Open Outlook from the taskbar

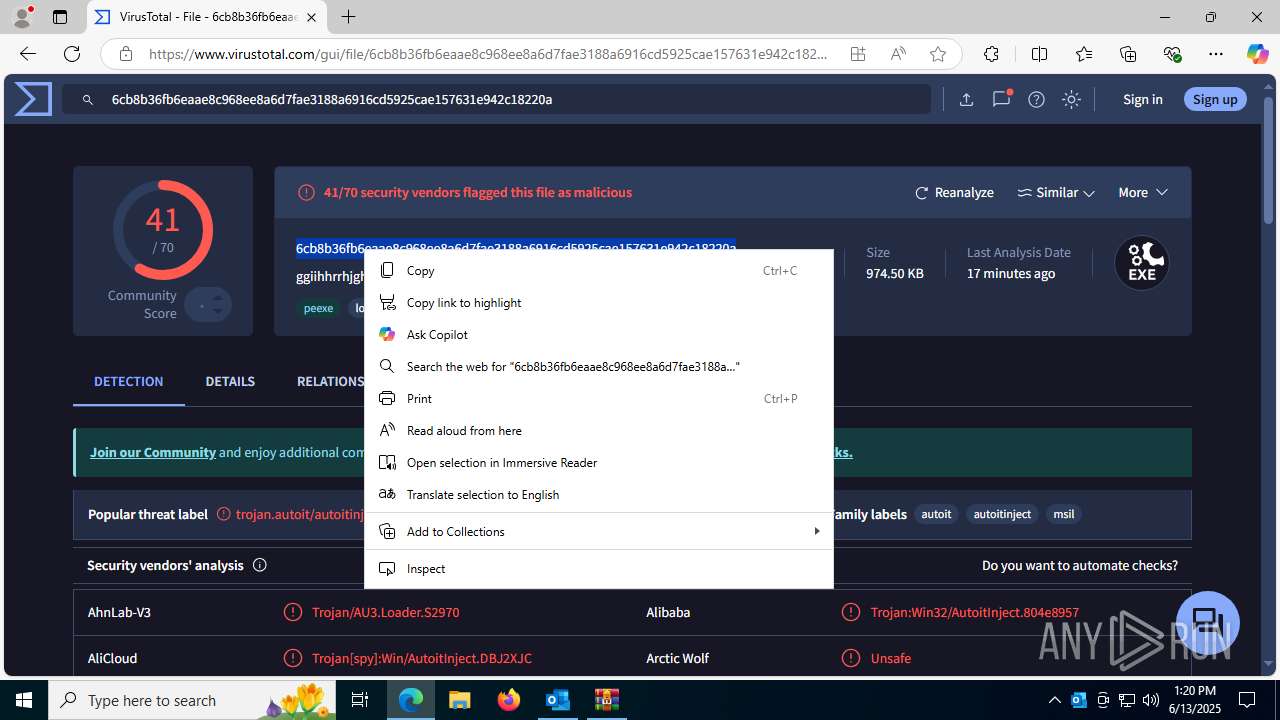557,700
